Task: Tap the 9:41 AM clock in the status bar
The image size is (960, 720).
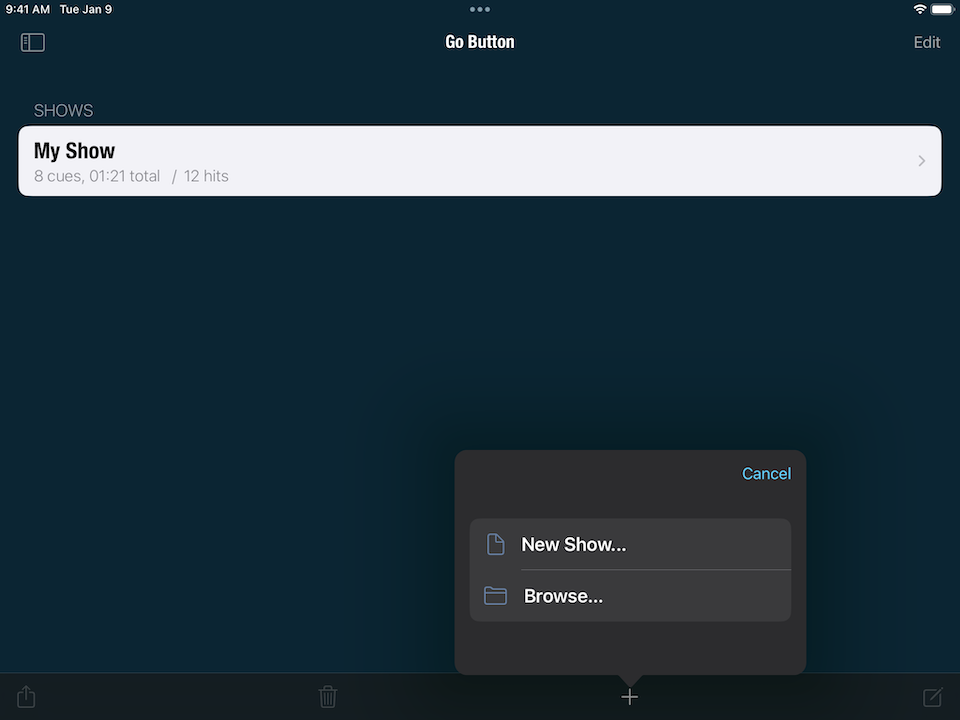Action: tap(28, 9)
